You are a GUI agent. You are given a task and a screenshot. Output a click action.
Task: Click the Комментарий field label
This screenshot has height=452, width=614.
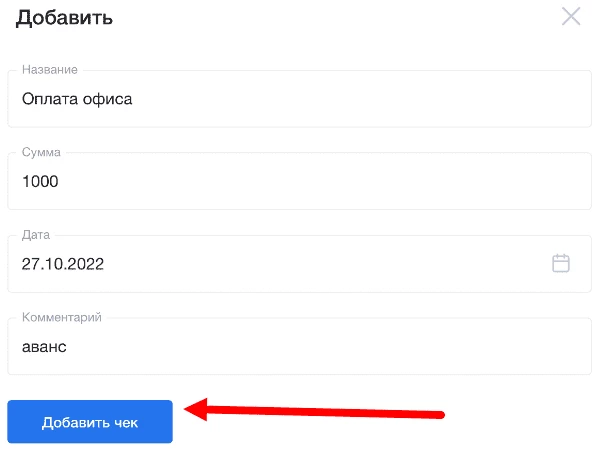click(61, 317)
